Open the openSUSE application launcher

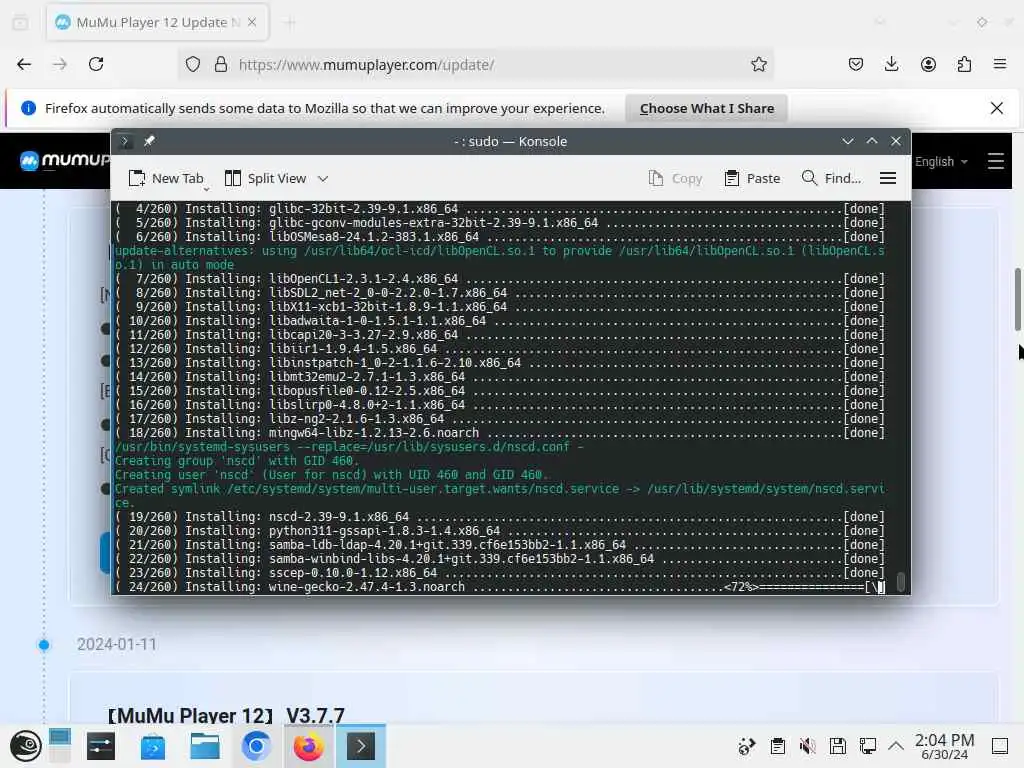(25, 746)
